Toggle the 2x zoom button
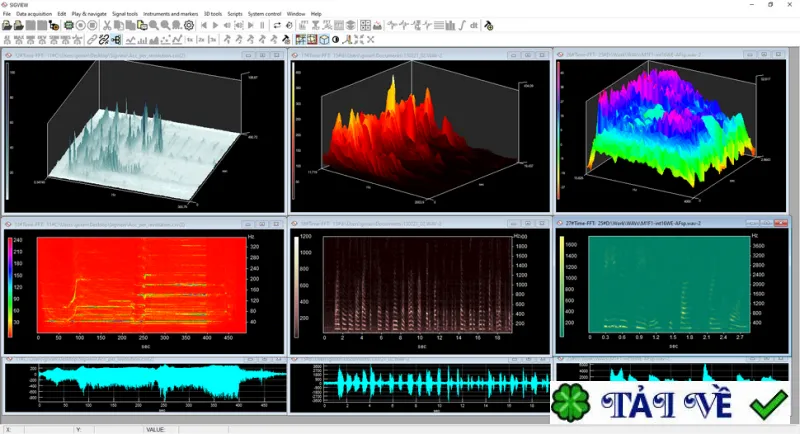The image size is (800, 434). click(202, 39)
